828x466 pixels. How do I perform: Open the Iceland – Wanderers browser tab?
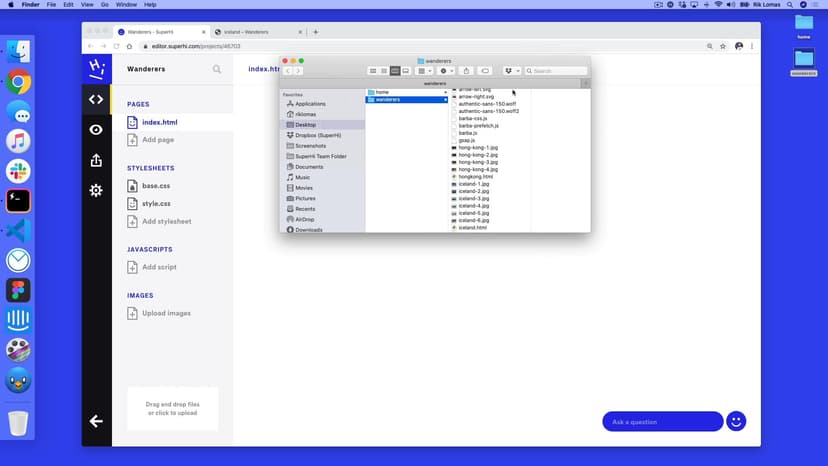click(x=258, y=32)
